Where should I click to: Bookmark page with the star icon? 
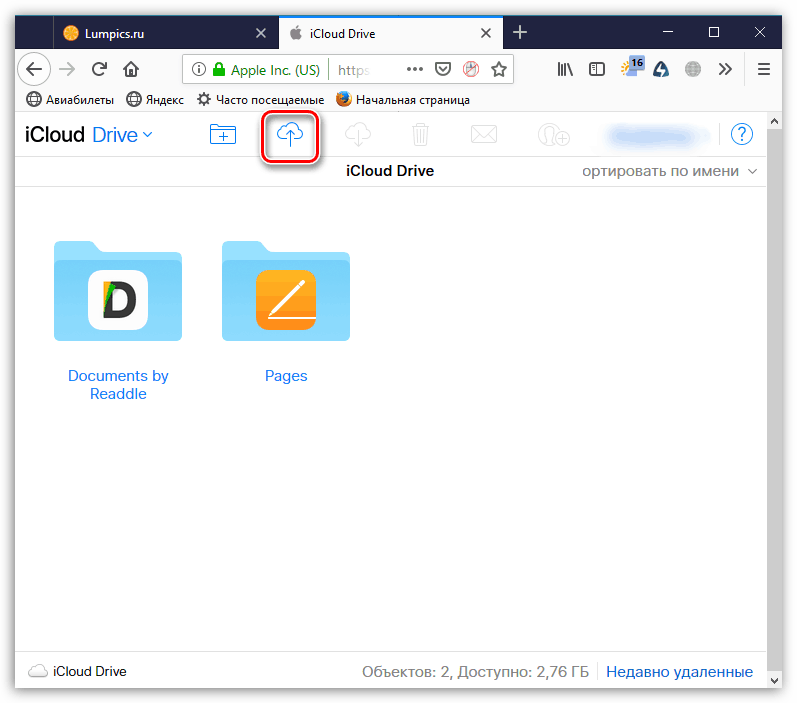(x=499, y=69)
